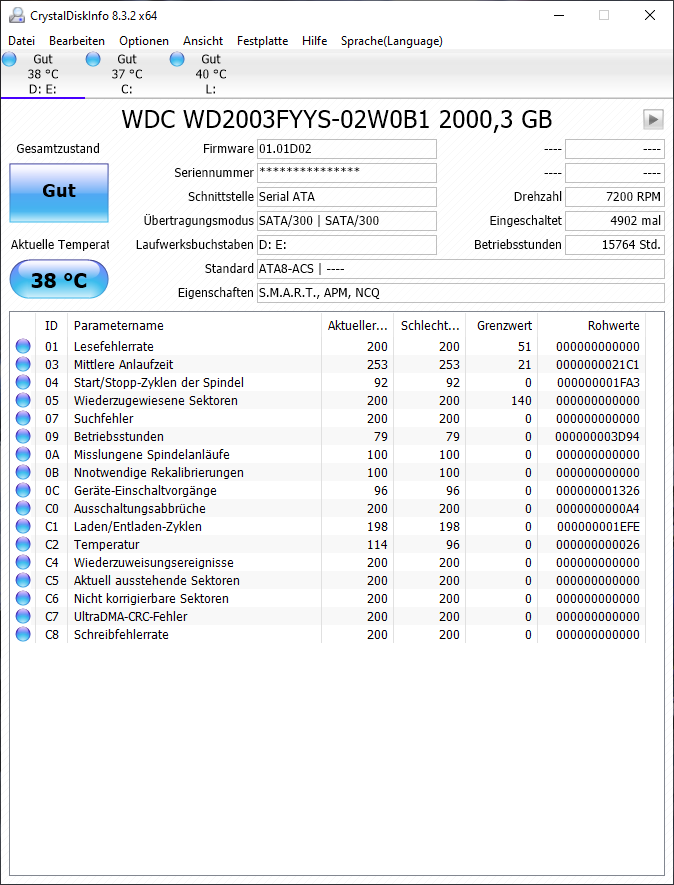
Task: Click the Standard ATA8-ACS field
Action: pyautogui.click(x=461, y=269)
